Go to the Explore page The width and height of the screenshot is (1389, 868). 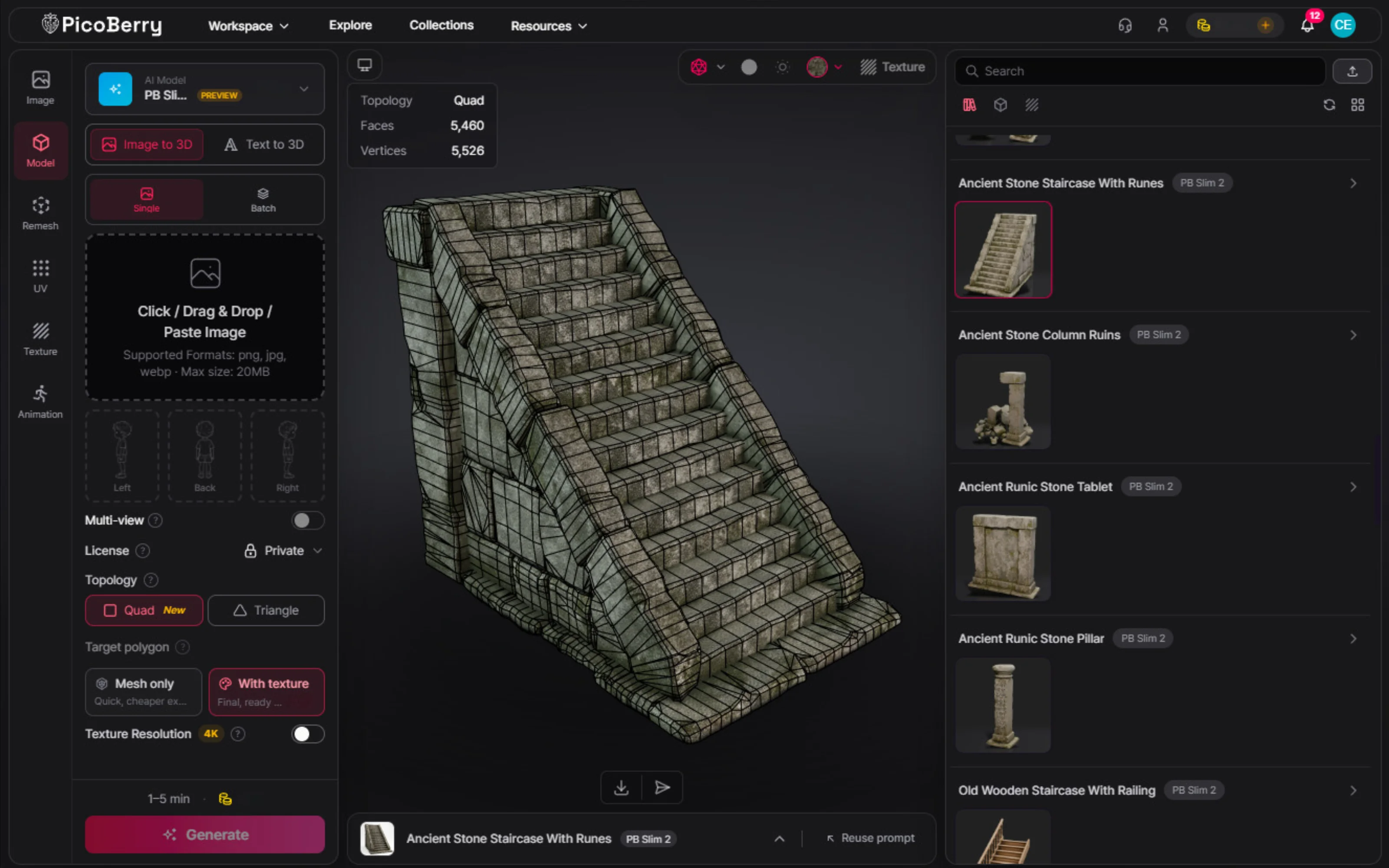(350, 25)
